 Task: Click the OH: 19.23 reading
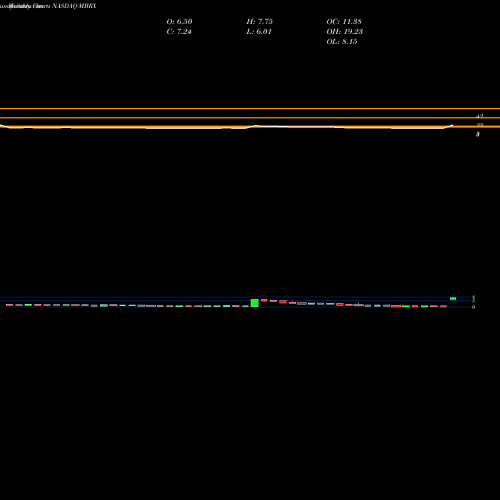[345, 31]
